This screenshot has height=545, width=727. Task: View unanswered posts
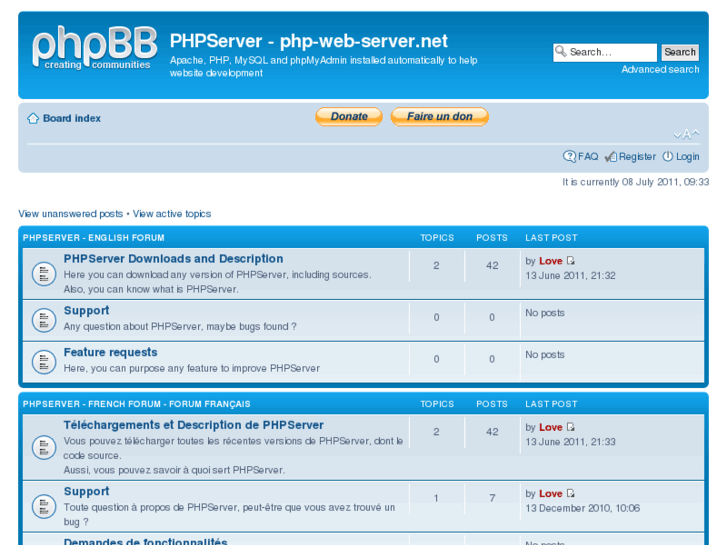pos(70,214)
